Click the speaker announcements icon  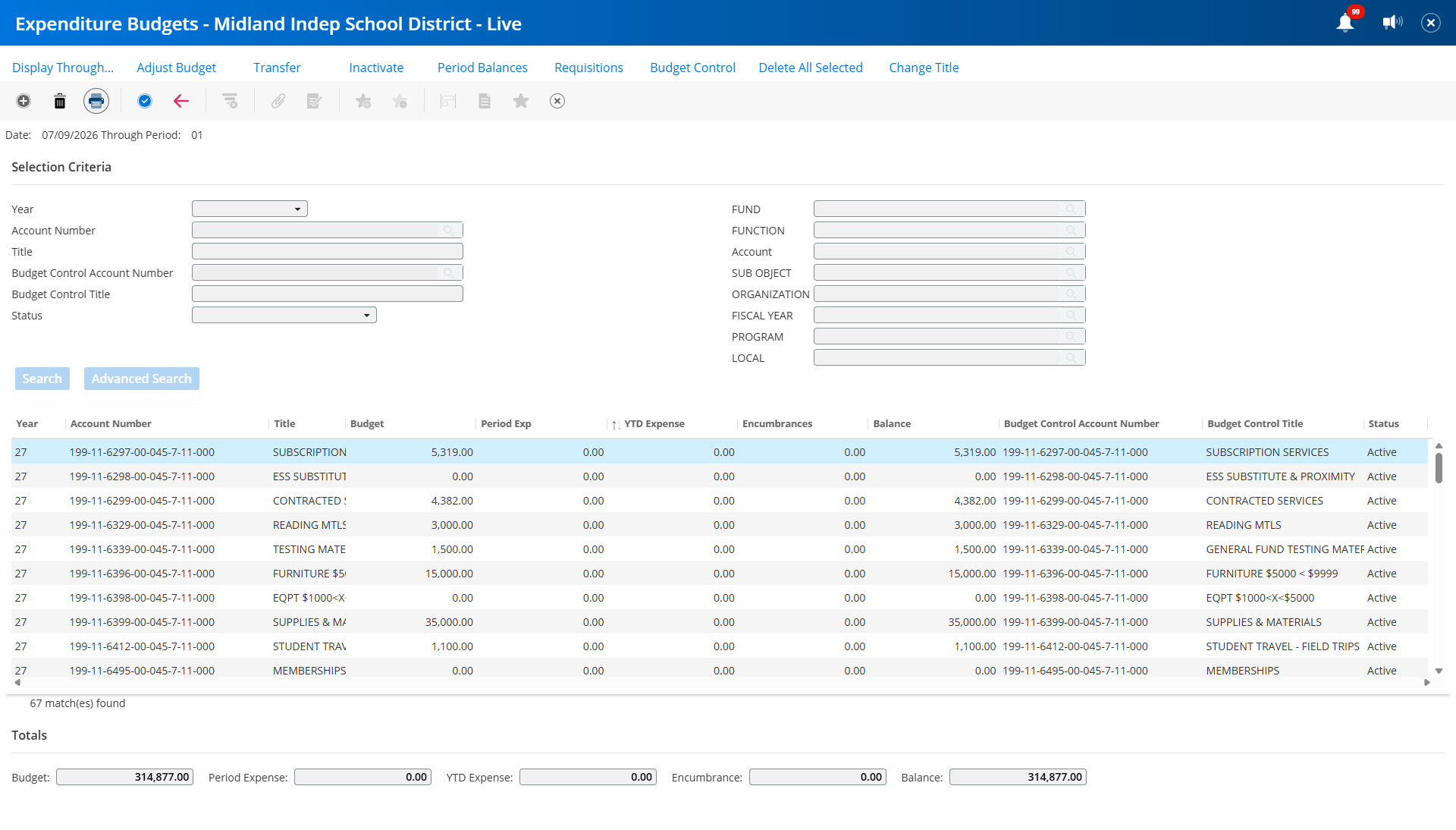click(x=1392, y=23)
